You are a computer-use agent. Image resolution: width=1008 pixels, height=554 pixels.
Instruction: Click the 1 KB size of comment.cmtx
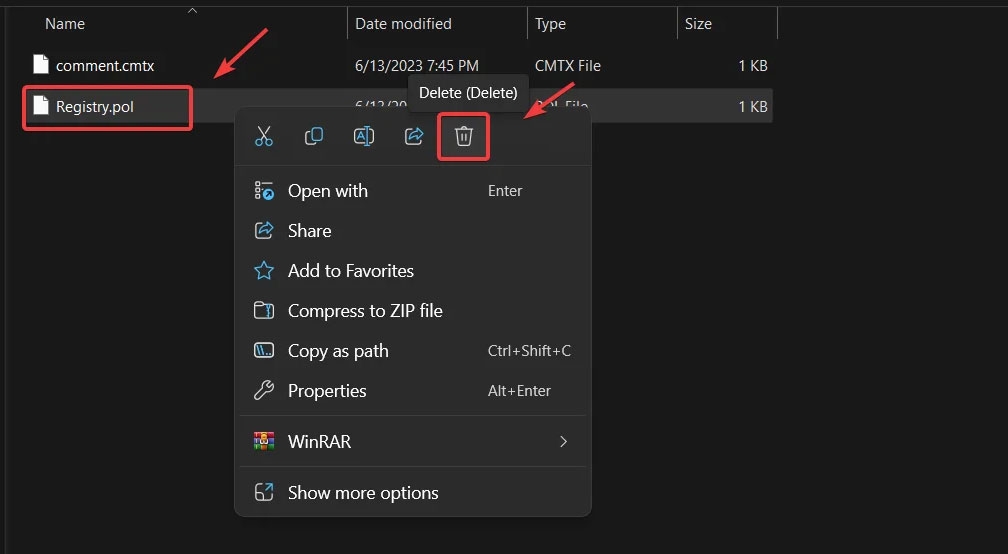[753, 66]
